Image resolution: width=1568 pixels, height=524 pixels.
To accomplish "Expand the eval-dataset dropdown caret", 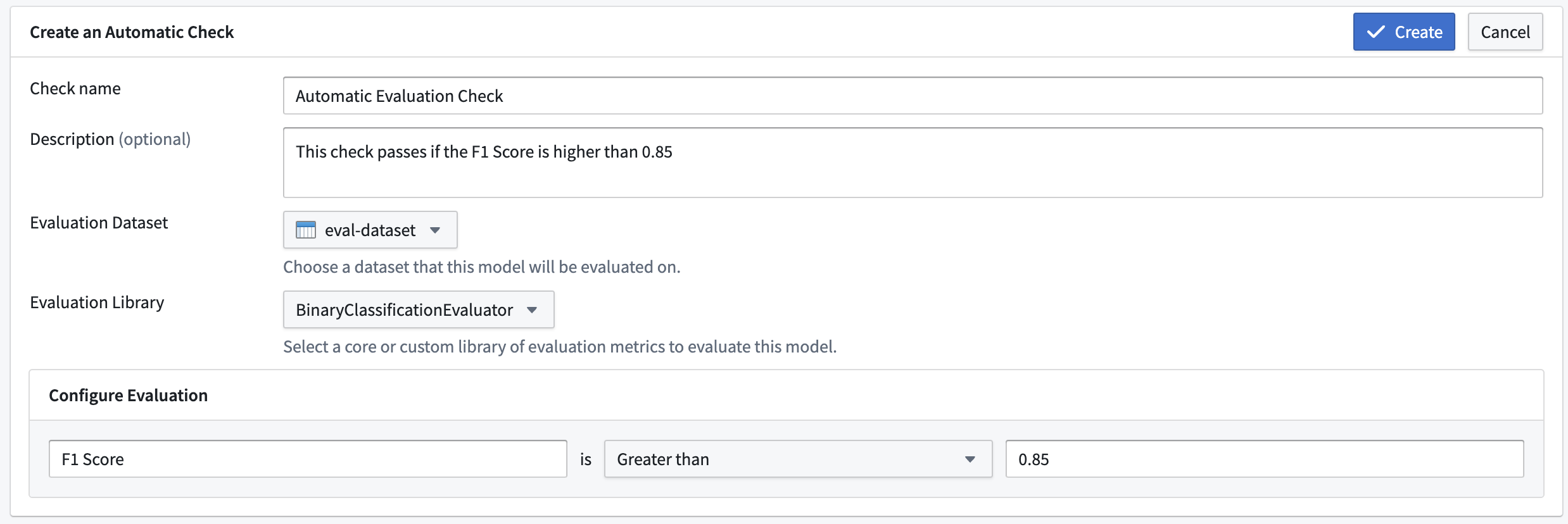I will click(x=435, y=230).
